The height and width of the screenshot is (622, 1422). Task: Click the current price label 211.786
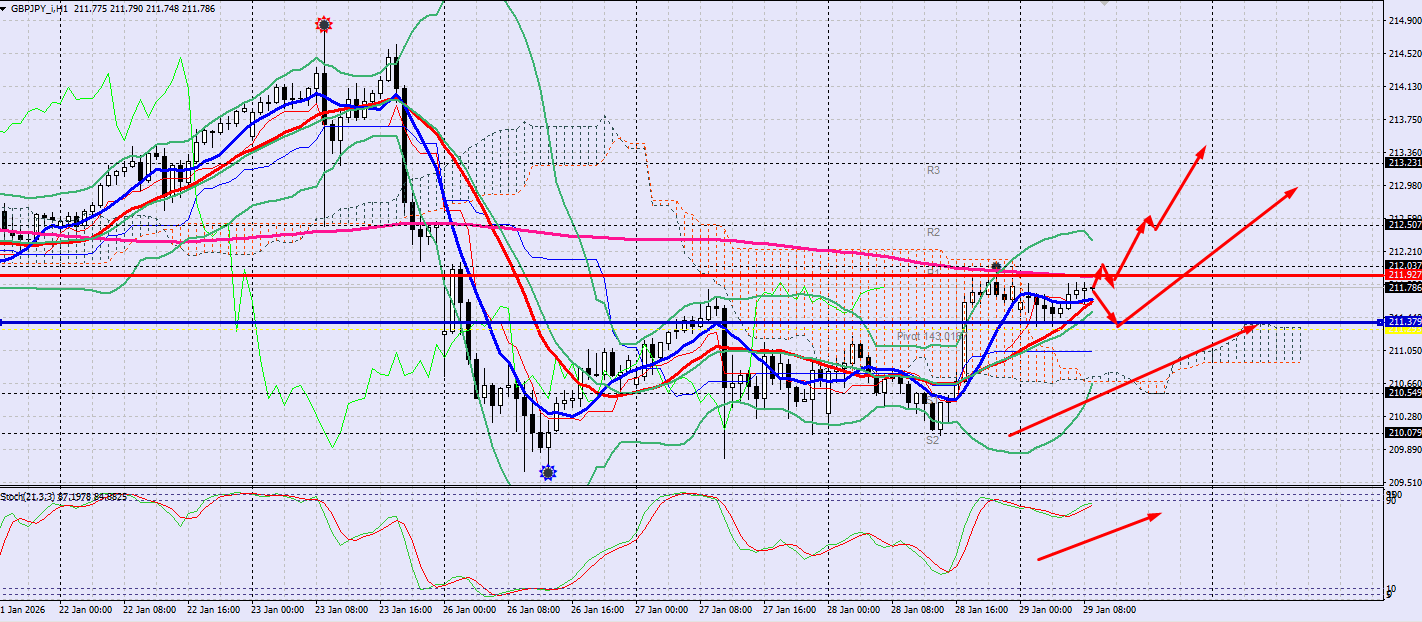point(1404,288)
